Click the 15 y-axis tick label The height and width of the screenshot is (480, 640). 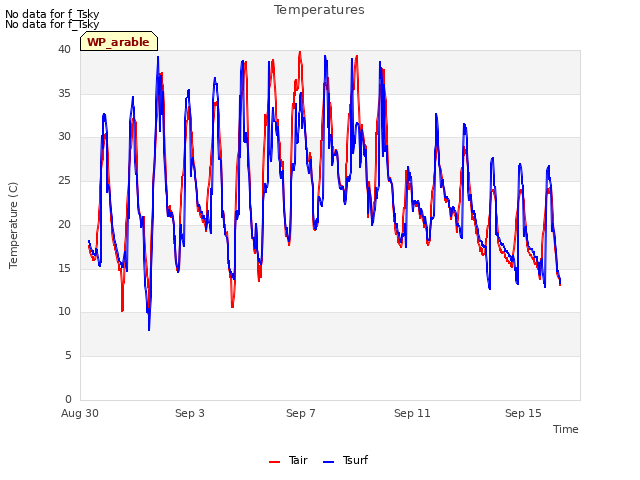click(x=64, y=268)
